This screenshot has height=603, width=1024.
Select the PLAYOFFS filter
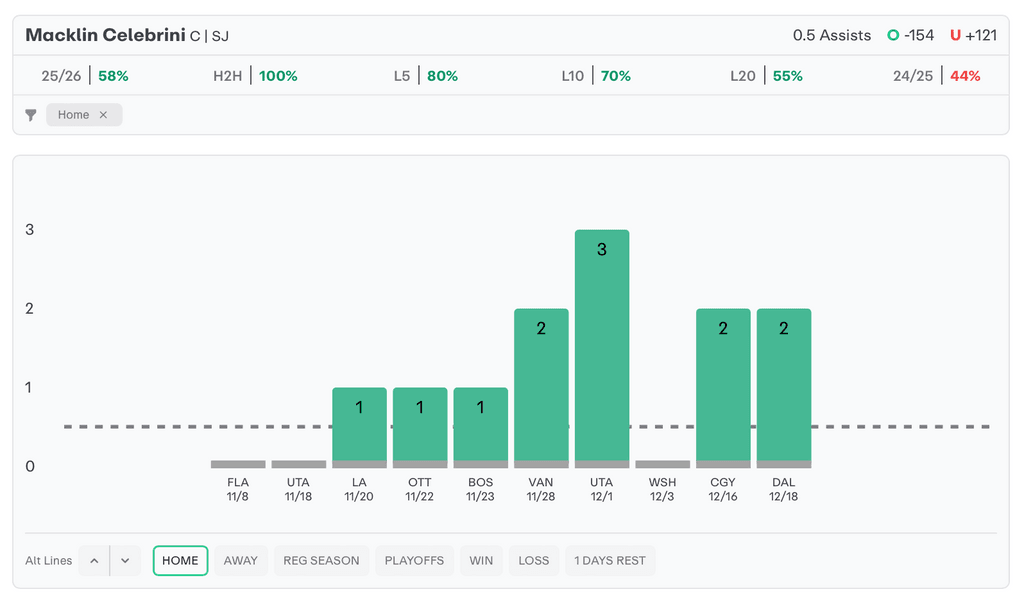point(414,561)
